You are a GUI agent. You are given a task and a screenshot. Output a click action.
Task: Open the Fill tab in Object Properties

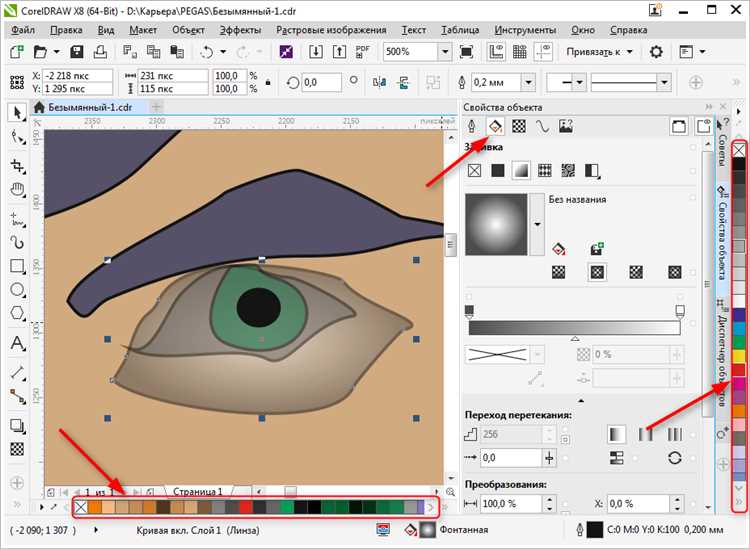(x=494, y=127)
